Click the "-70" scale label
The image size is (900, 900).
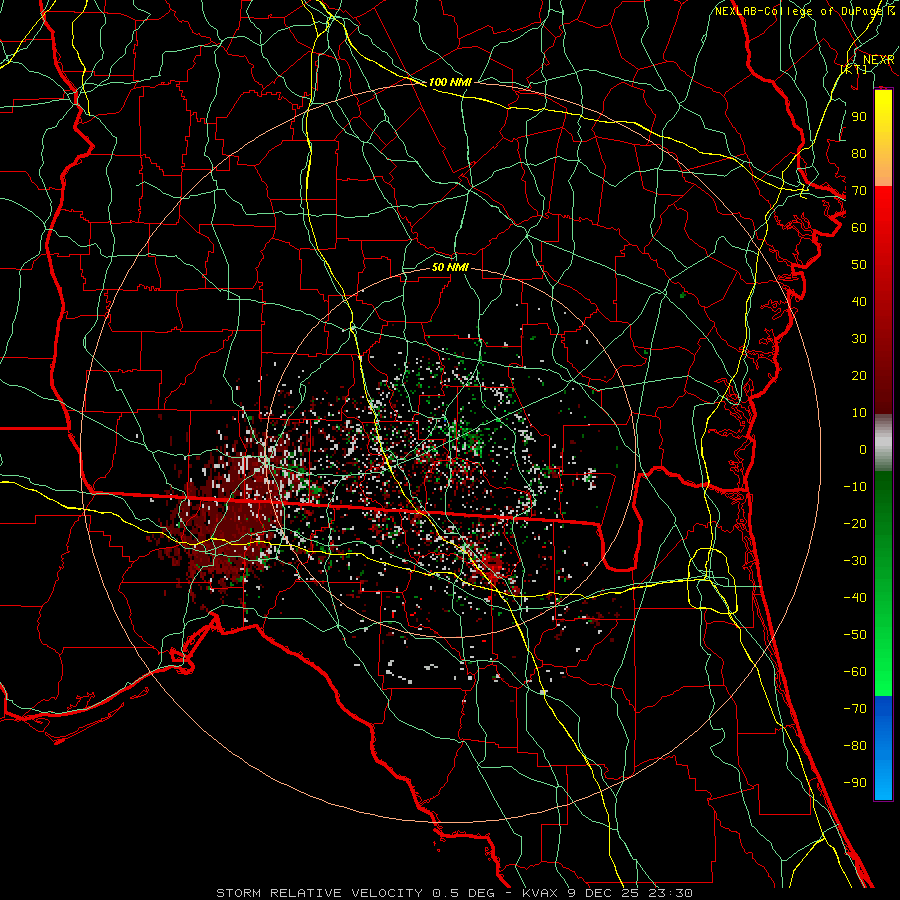pos(855,709)
